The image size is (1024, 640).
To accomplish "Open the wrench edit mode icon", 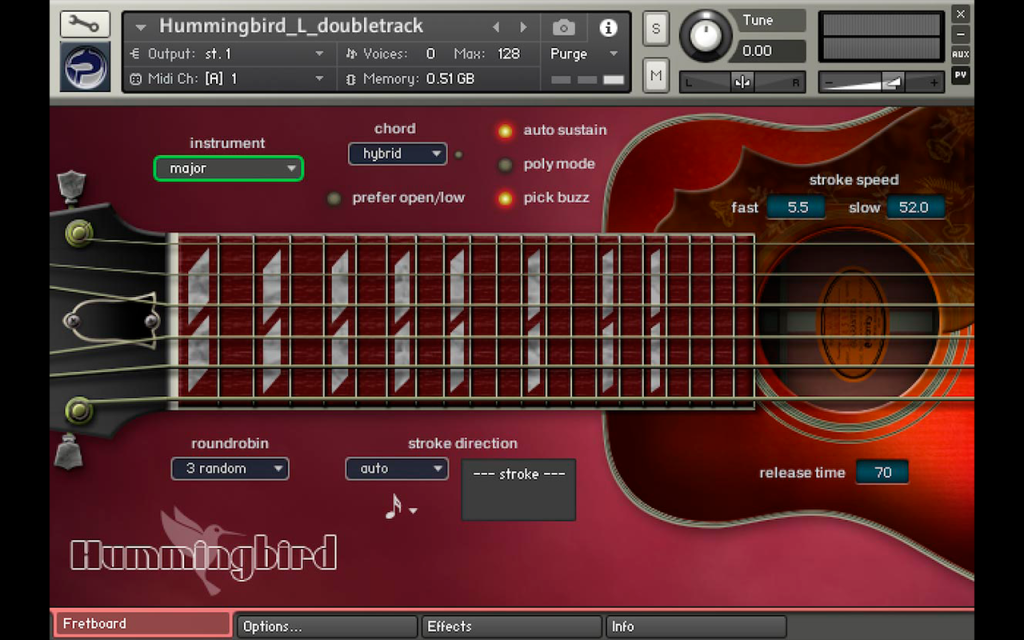I will point(85,24).
